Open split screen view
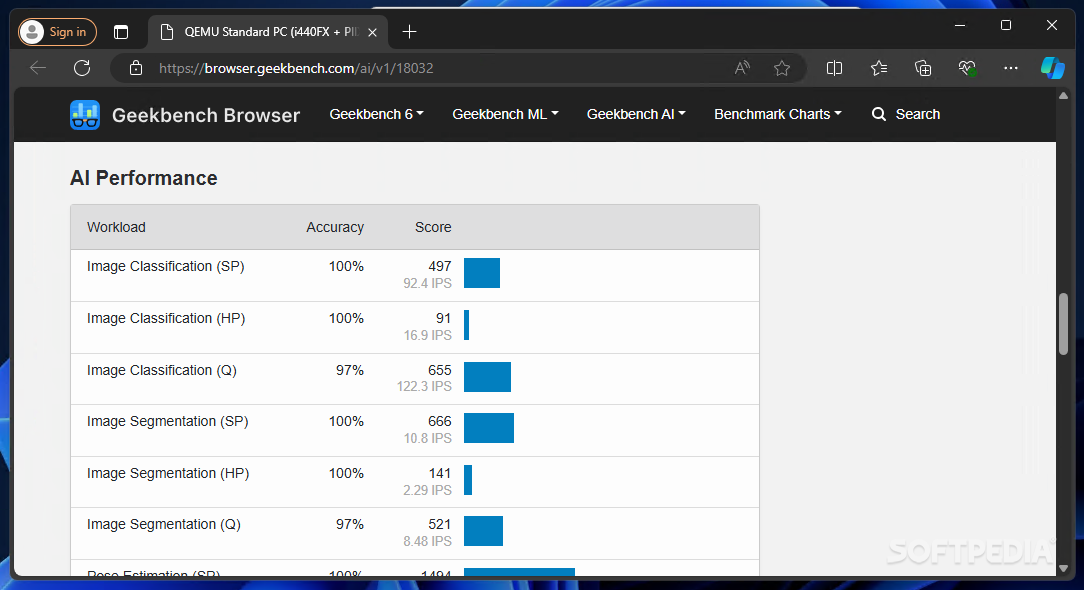The width and height of the screenshot is (1084, 590). pos(834,68)
